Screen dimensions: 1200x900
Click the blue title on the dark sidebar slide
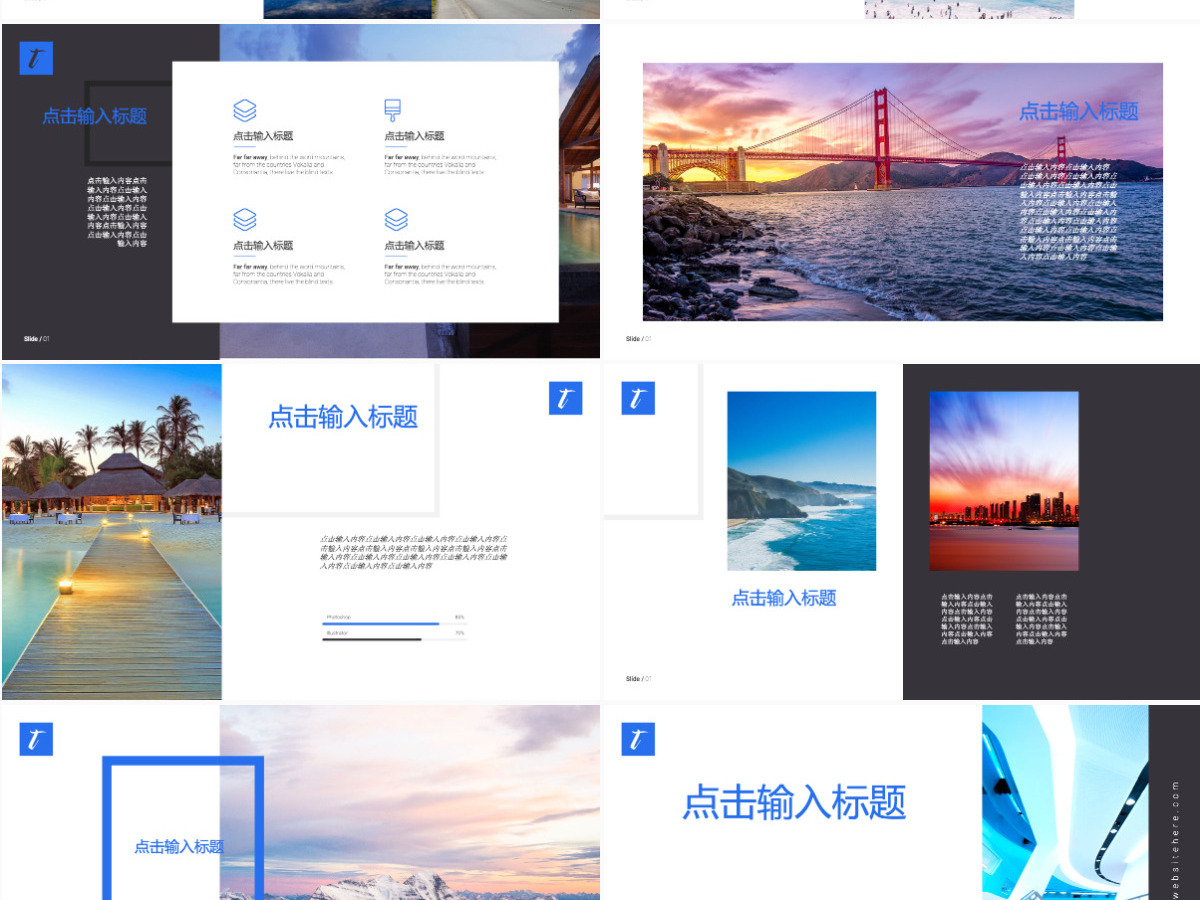point(94,116)
